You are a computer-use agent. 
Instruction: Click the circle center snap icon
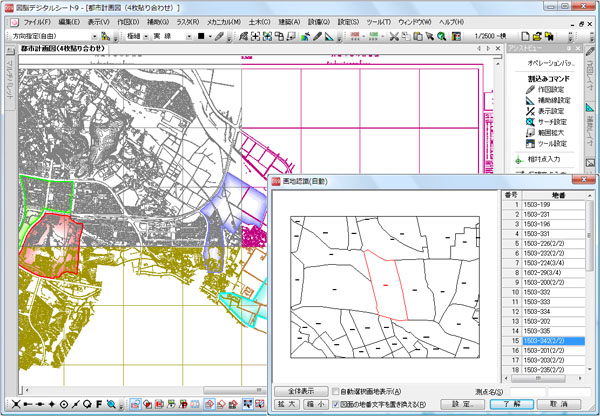coord(63,405)
